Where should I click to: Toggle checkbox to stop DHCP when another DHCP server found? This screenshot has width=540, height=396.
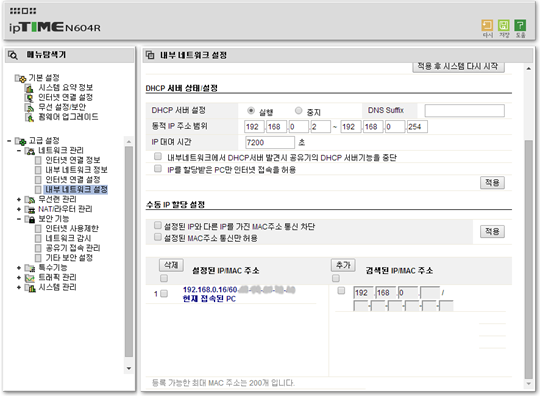point(158,157)
